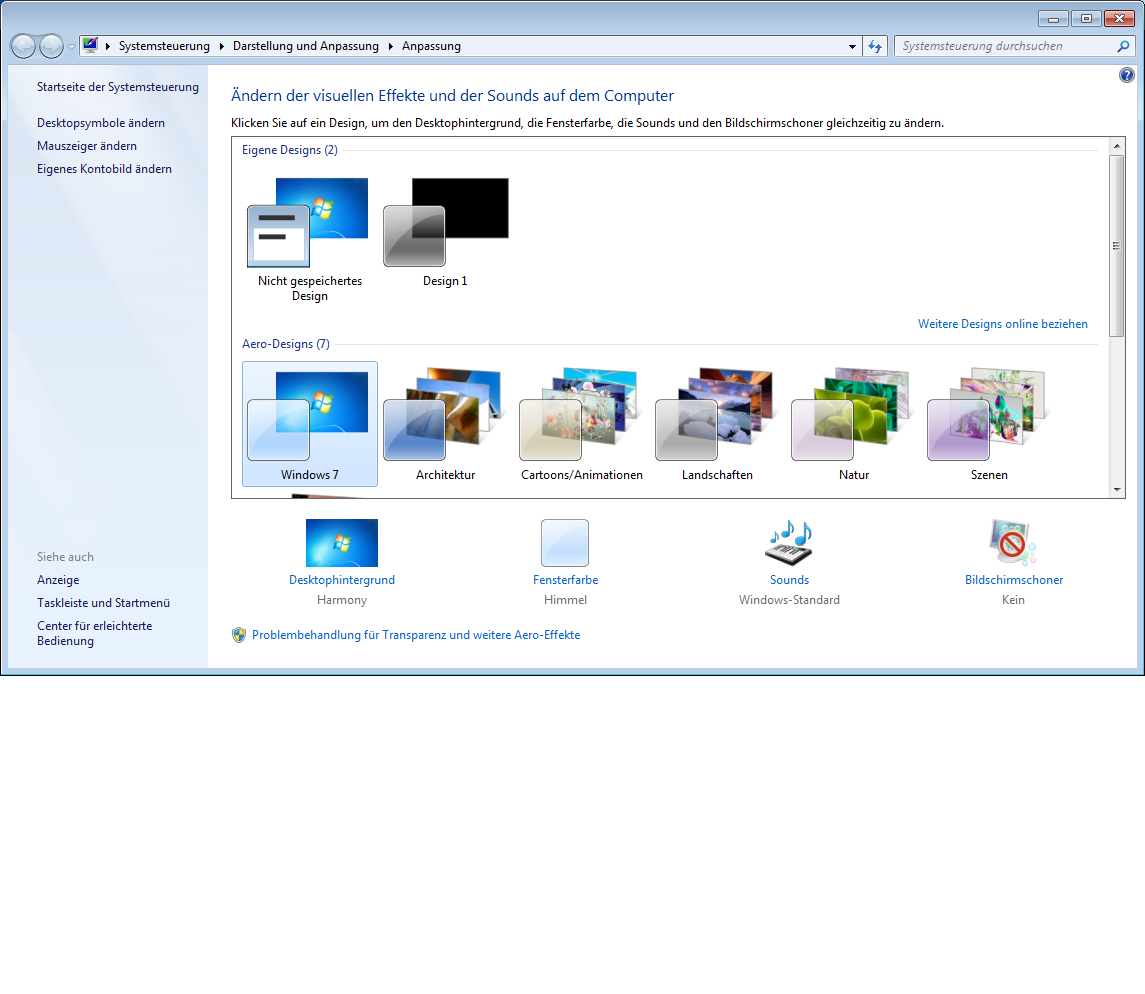Open the Anzeige link
Image resolution: width=1145 pixels, height=994 pixels.
(58, 580)
